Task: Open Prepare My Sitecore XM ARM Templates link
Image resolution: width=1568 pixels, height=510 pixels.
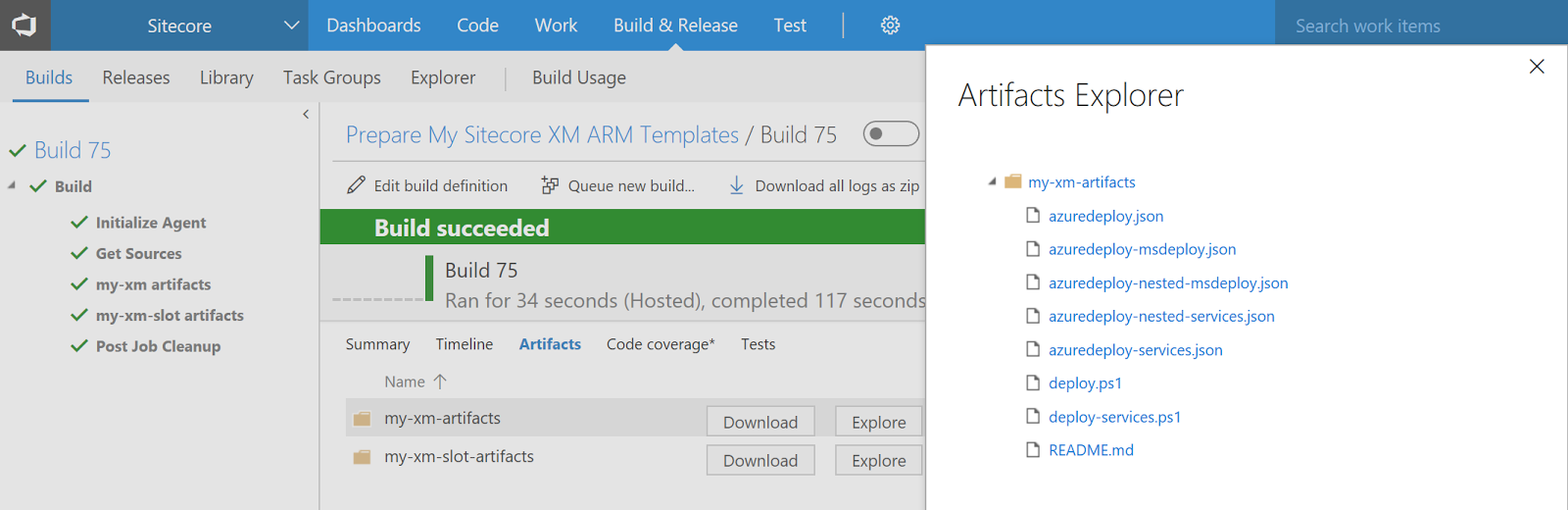Action: point(542,135)
